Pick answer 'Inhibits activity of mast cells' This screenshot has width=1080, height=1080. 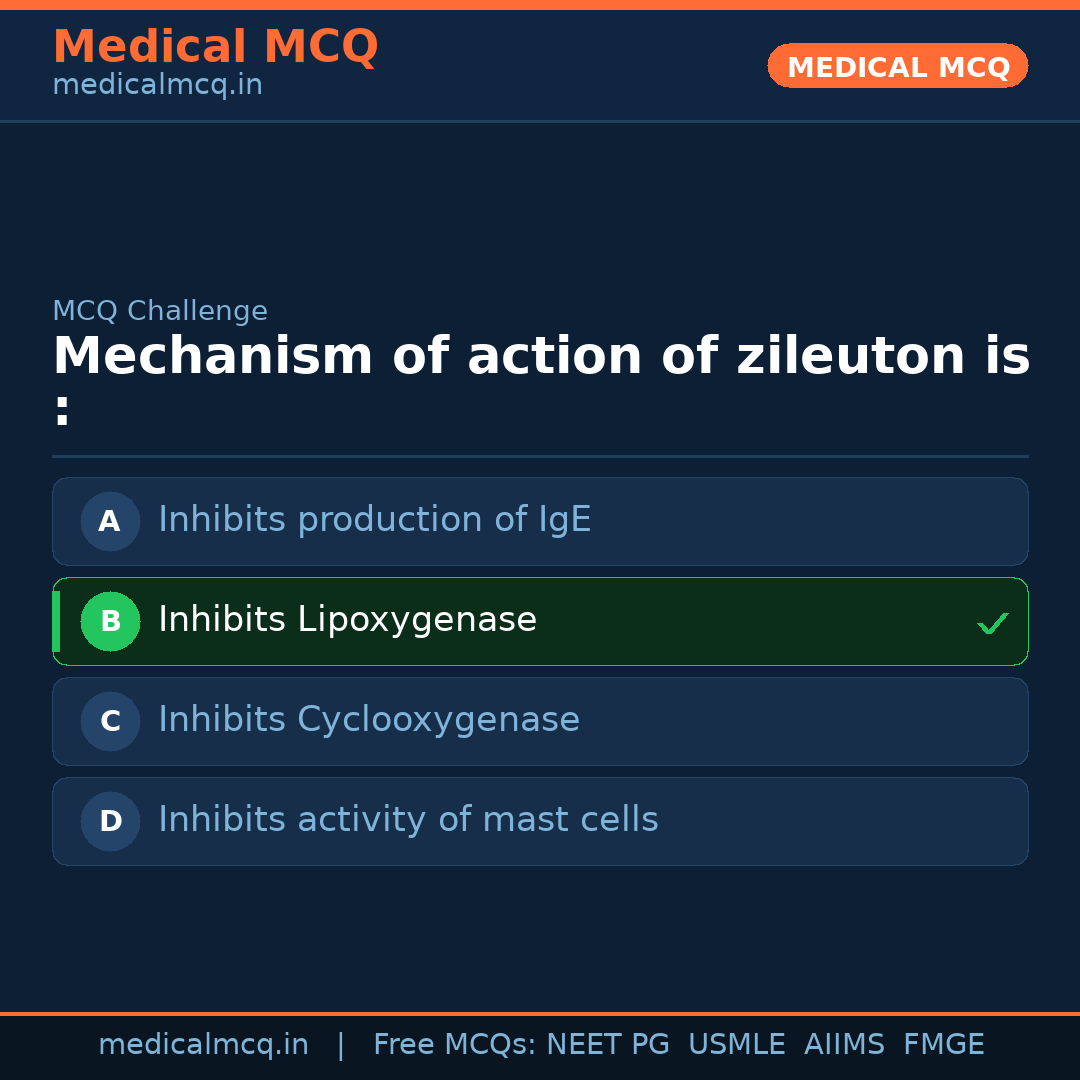click(408, 820)
